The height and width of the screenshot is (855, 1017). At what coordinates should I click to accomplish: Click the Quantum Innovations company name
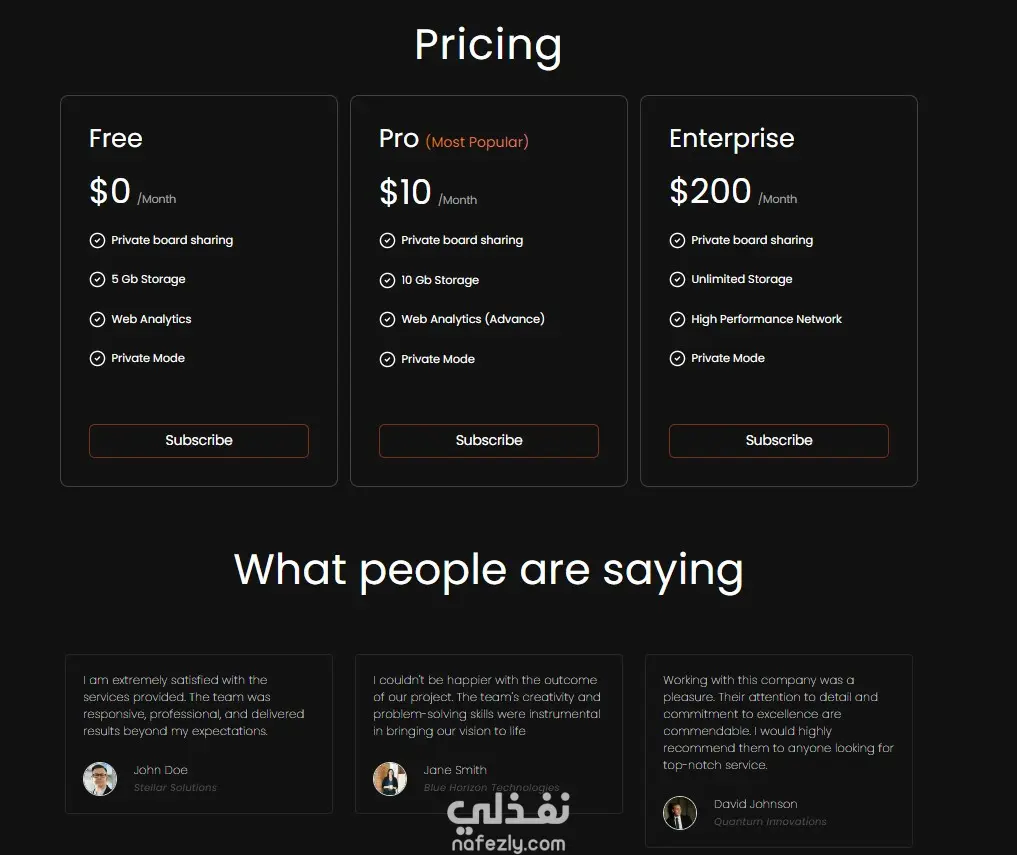coord(770,822)
